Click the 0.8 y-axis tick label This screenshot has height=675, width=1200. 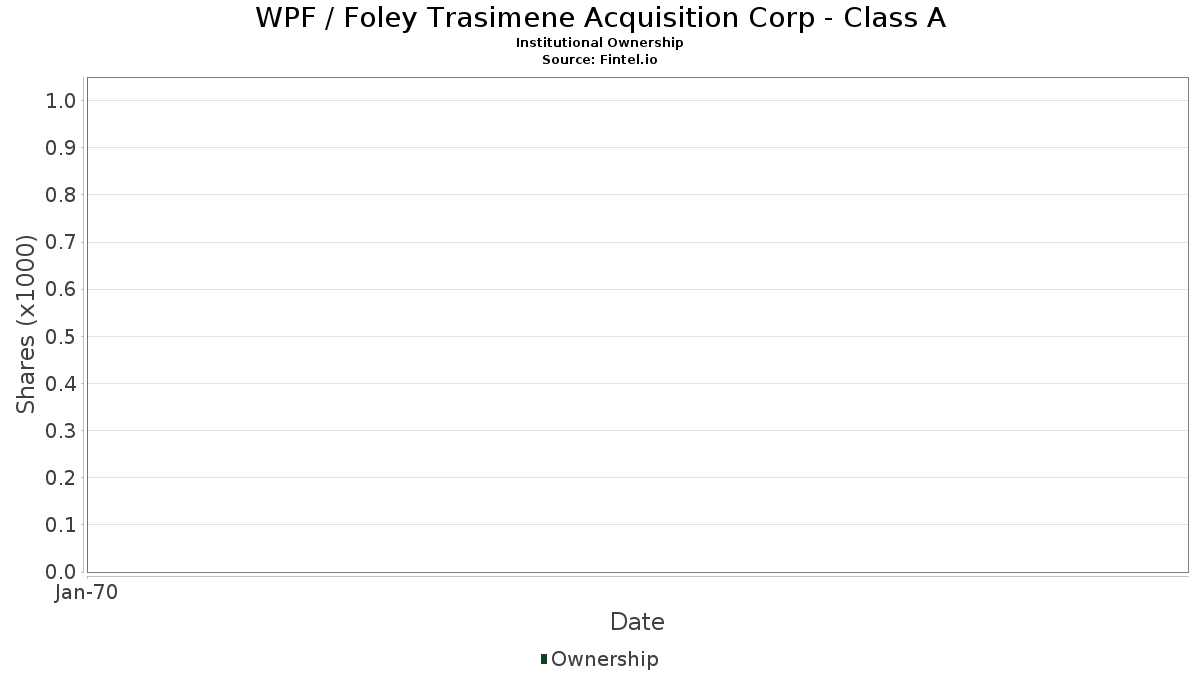click(61, 195)
